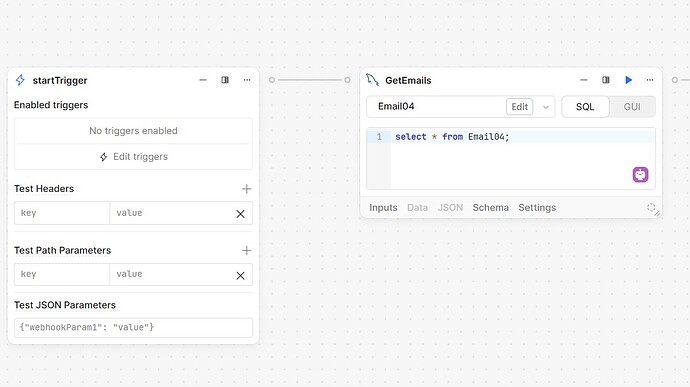This screenshot has width=690, height=387.
Task: Open the Data tab
Action: click(418, 207)
